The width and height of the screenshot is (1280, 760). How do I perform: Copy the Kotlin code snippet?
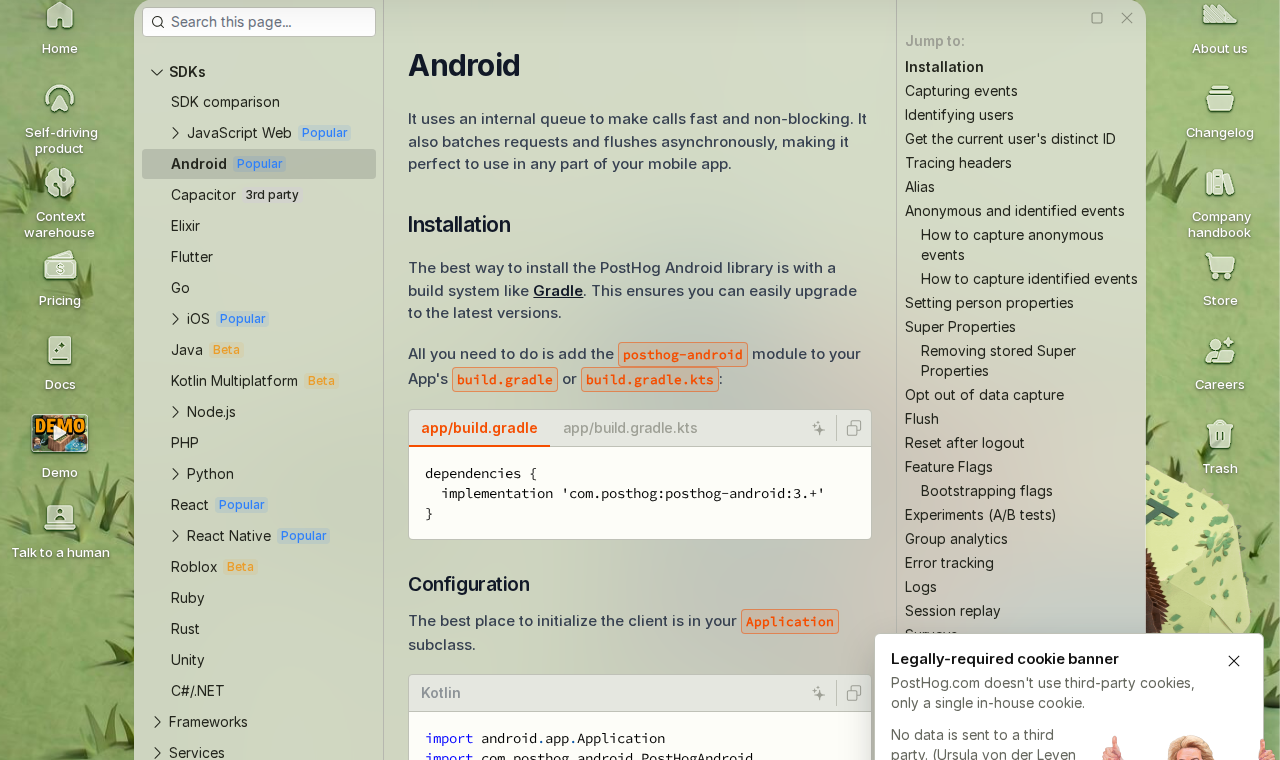pyautogui.click(x=854, y=693)
